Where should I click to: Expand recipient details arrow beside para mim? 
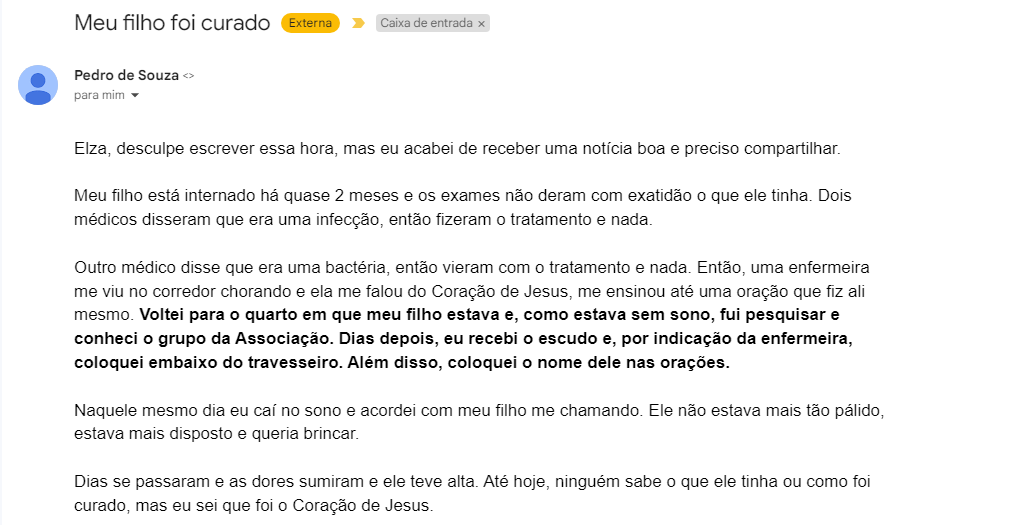click(135, 95)
